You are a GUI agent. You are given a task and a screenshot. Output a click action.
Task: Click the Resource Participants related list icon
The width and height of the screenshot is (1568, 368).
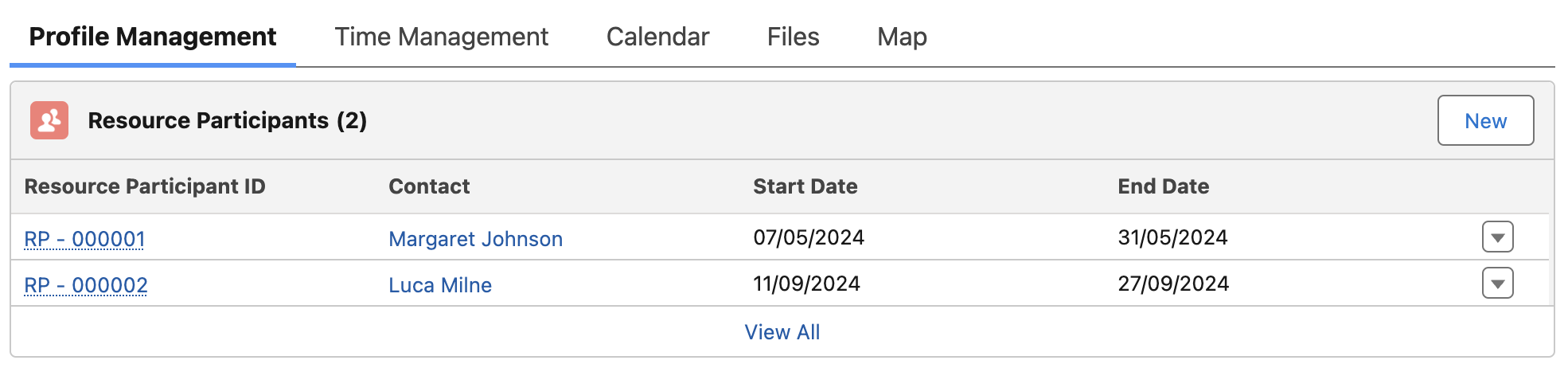point(49,120)
